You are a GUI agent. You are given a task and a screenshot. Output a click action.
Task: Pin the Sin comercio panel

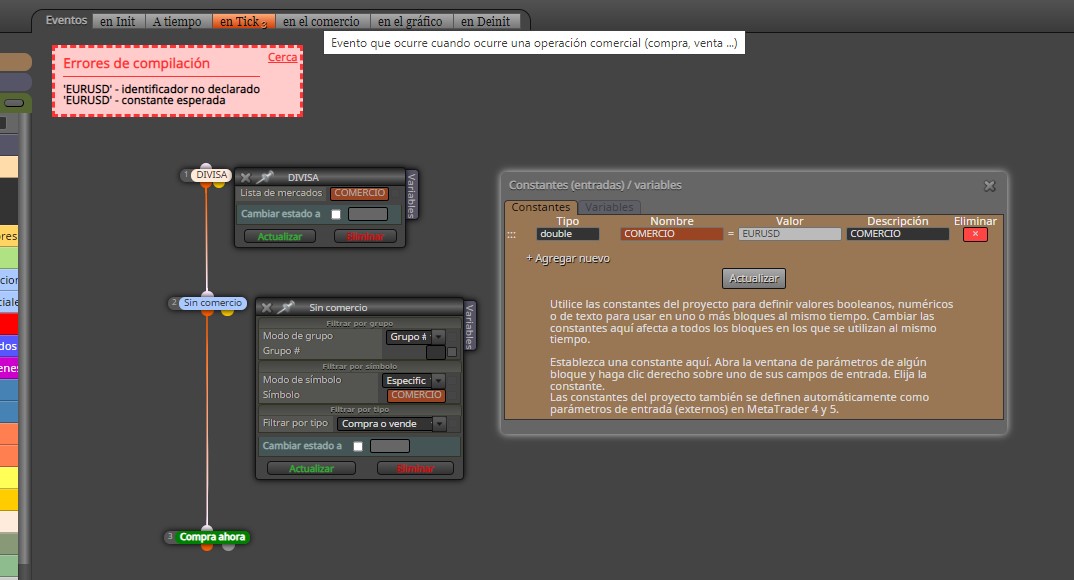point(286,307)
